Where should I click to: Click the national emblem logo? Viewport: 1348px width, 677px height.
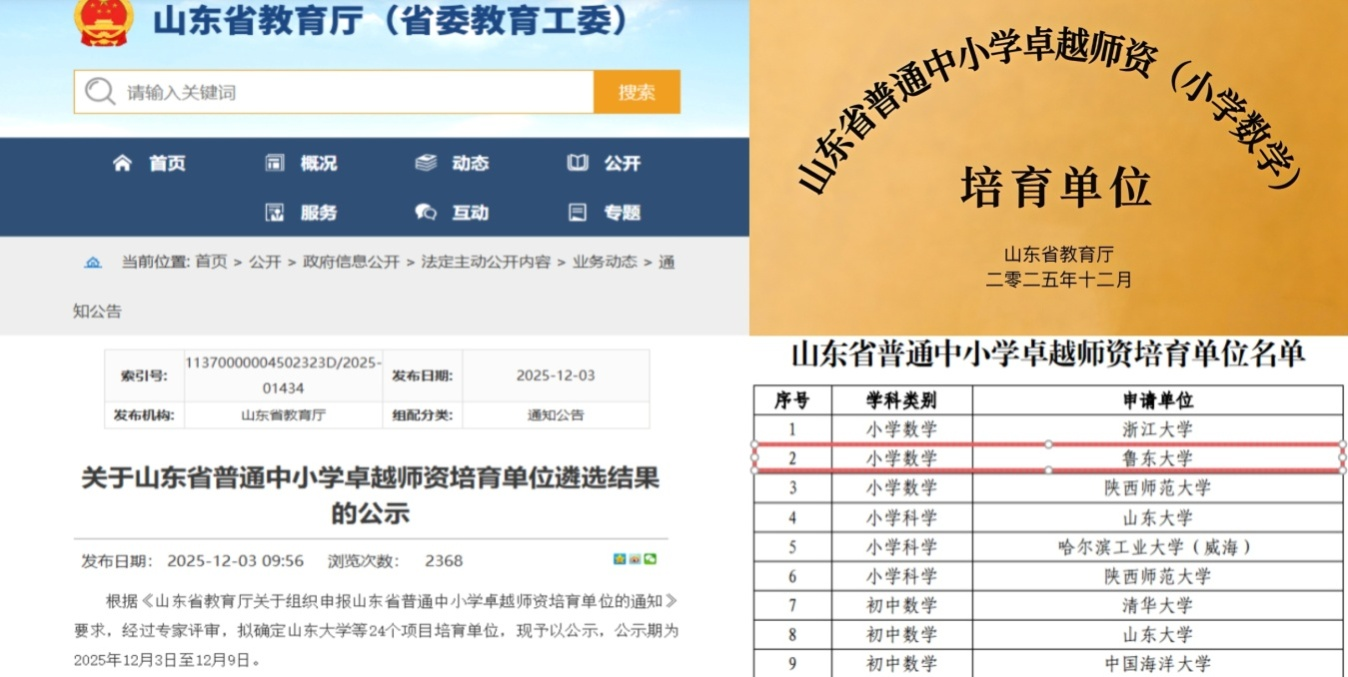104,21
